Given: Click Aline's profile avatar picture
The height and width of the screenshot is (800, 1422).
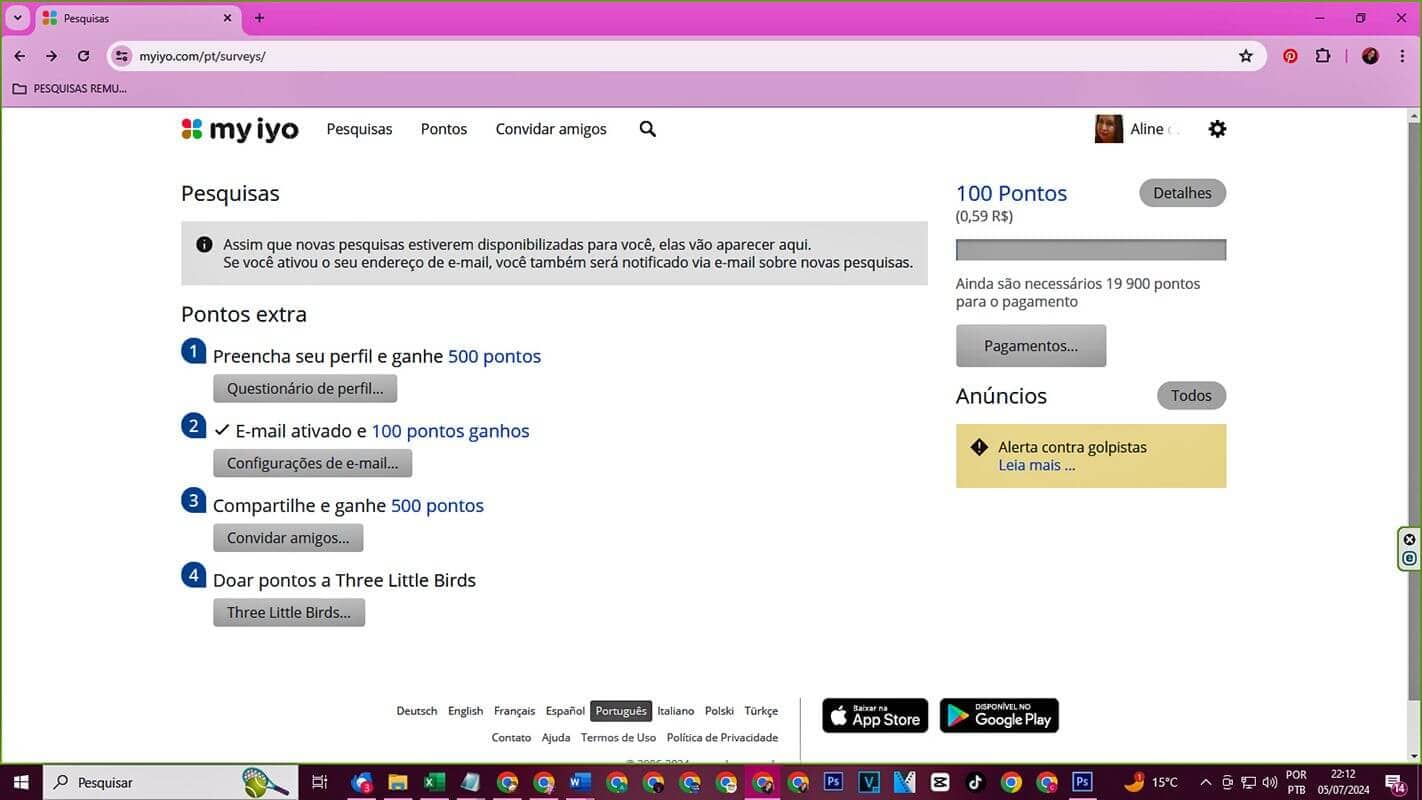Looking at the screenshot, I should (x=1109, y=129).
